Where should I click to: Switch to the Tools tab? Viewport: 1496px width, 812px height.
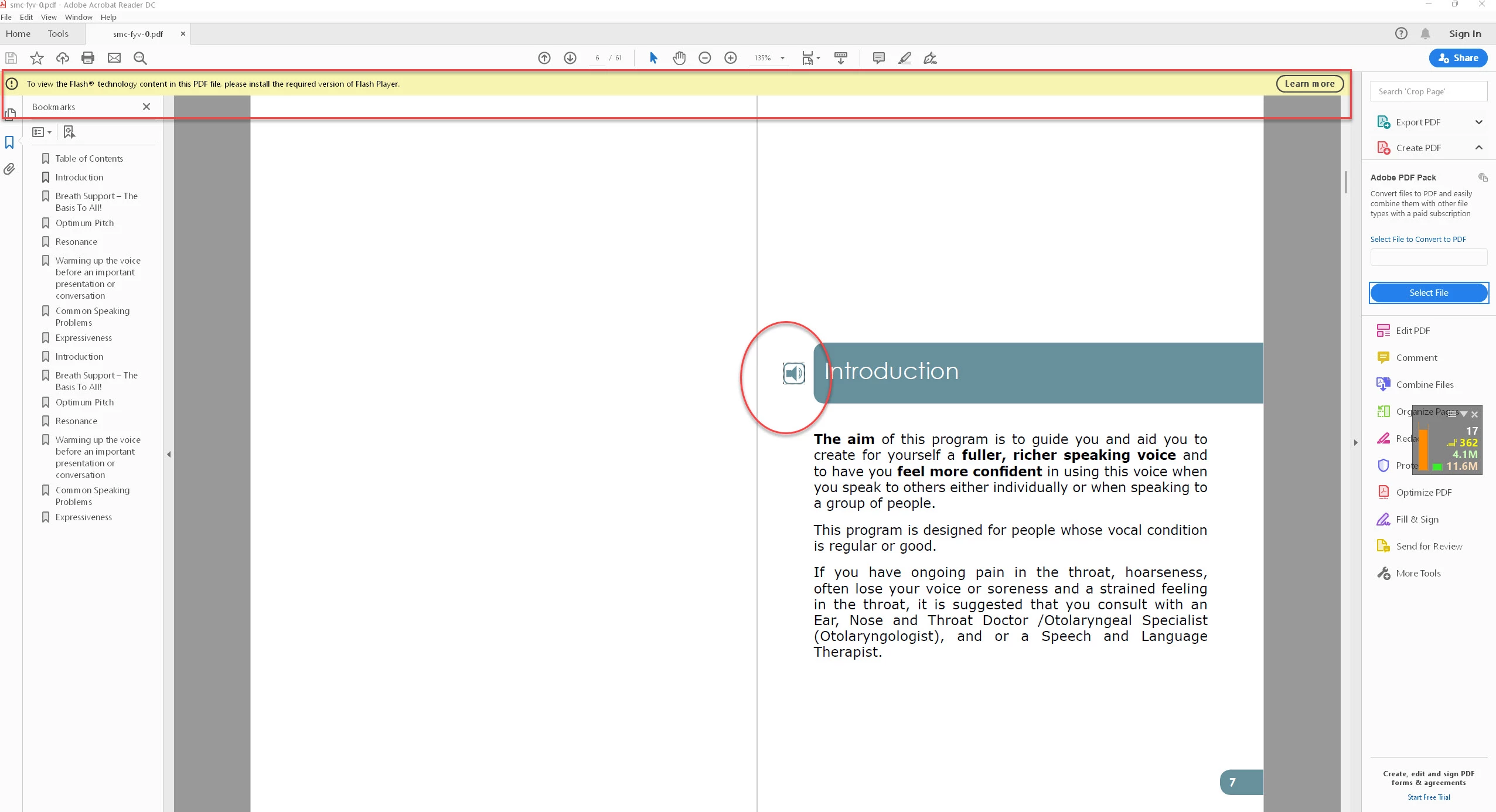[58, 34]
